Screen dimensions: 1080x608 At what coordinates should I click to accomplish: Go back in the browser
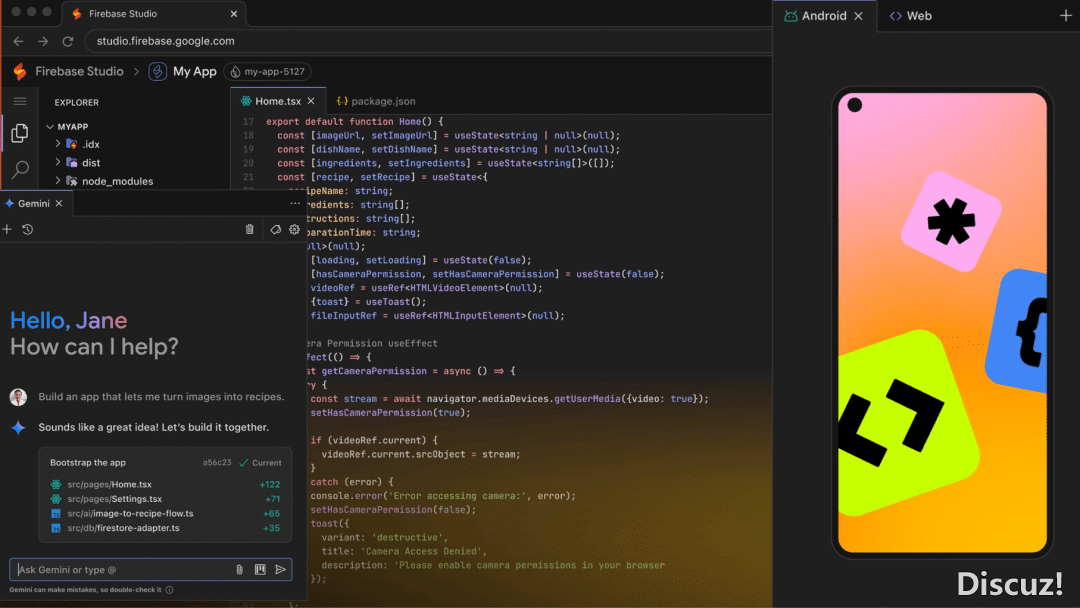tap(19, 41)
